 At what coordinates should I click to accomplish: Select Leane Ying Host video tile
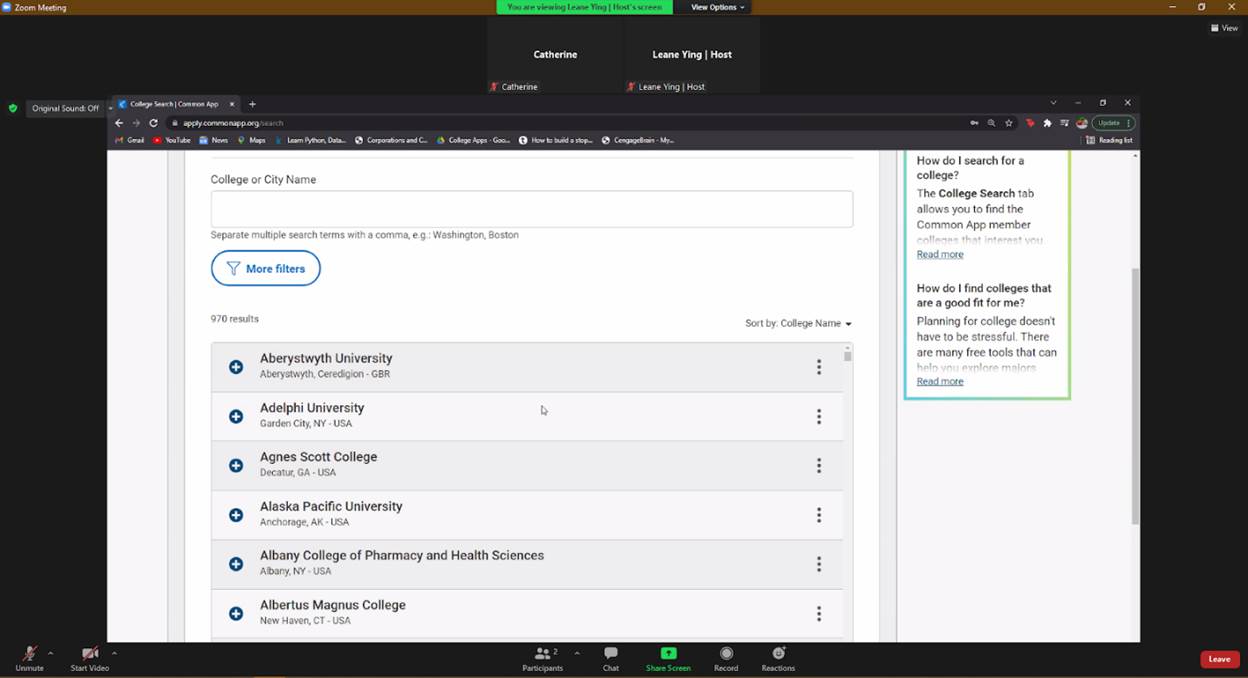tap(692, 55)
